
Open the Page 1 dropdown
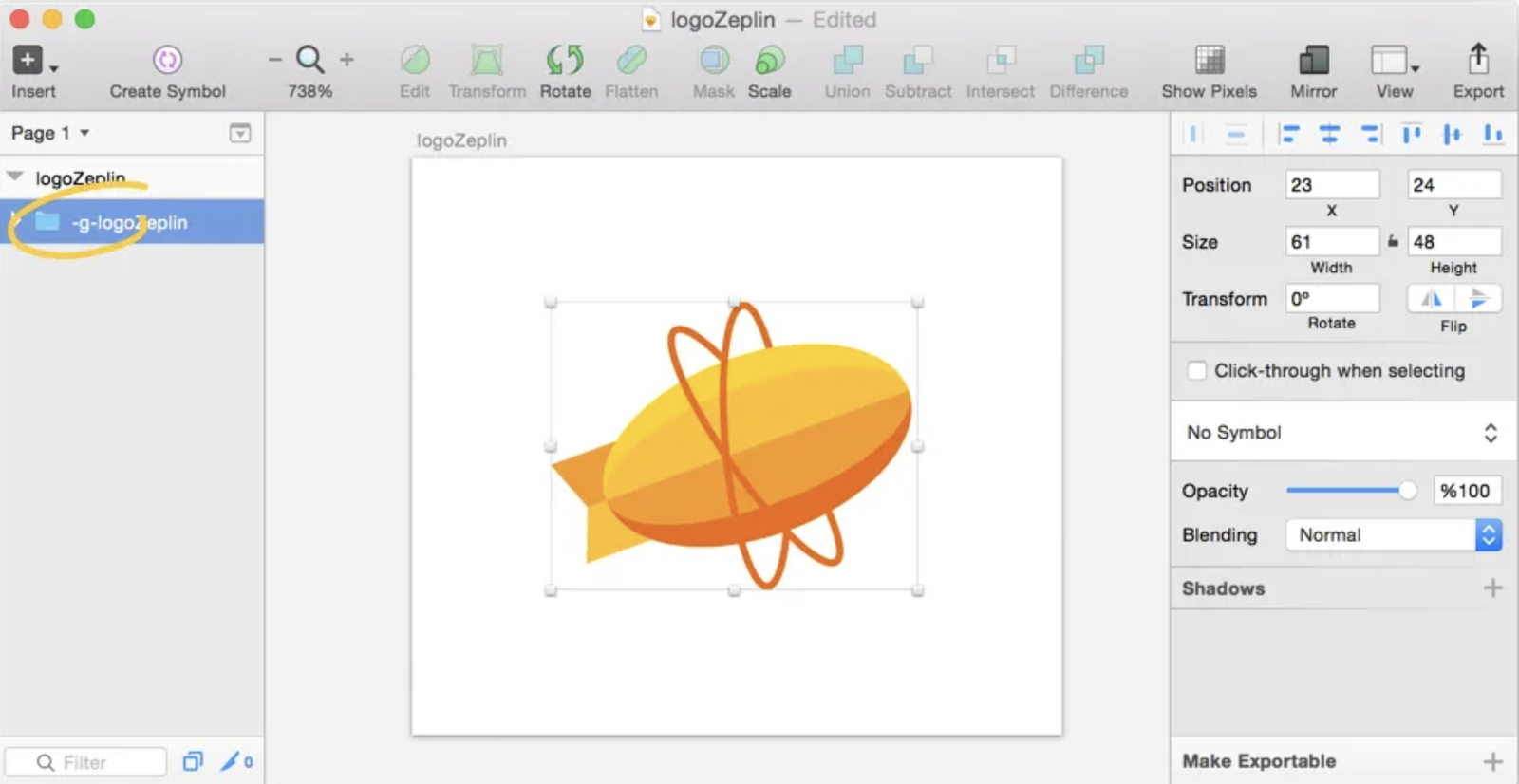point(50,133)
